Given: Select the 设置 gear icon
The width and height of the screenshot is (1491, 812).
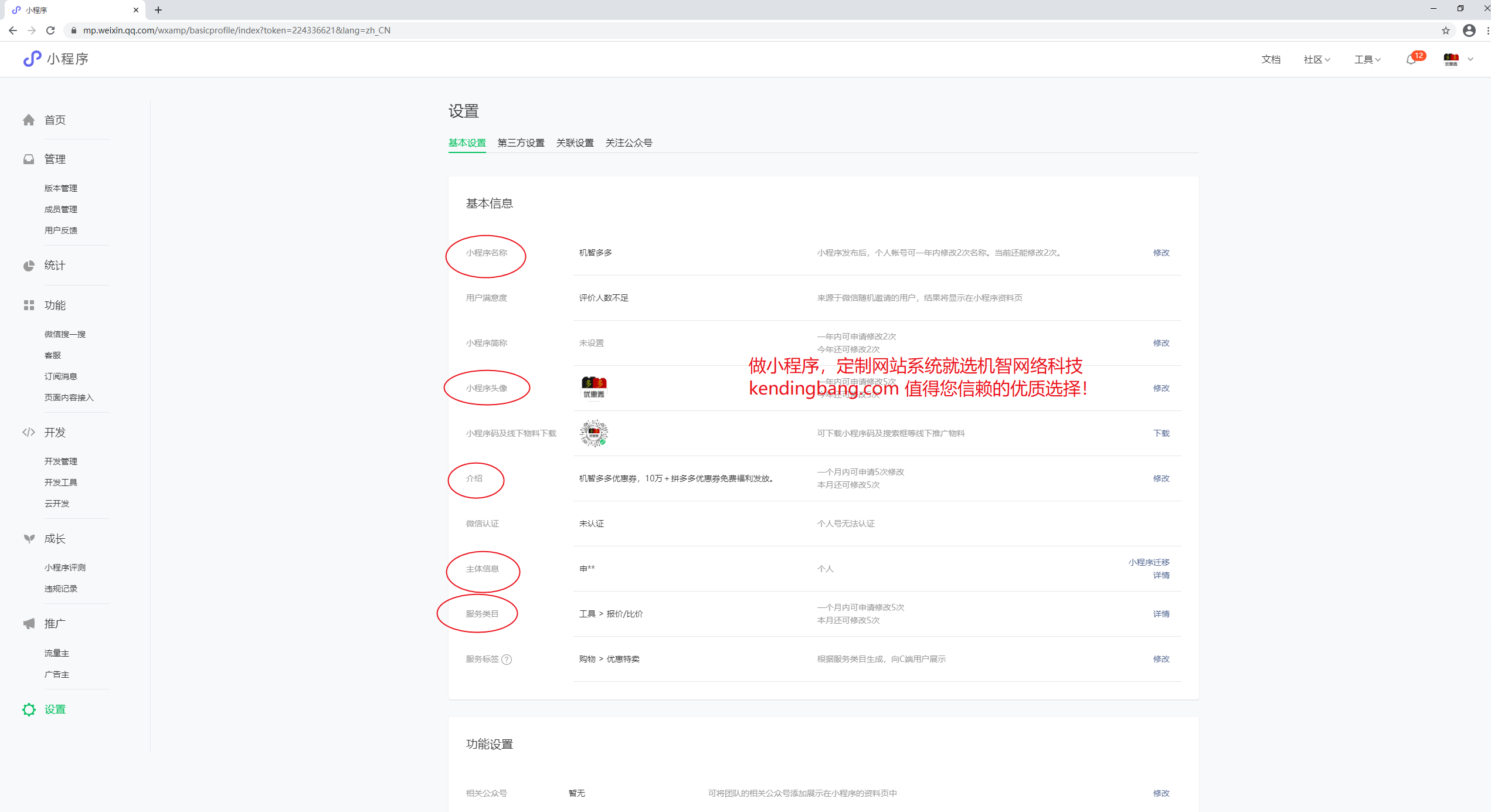Looking at the screenshot, I should pyautogui.click(x=29, y=709).
